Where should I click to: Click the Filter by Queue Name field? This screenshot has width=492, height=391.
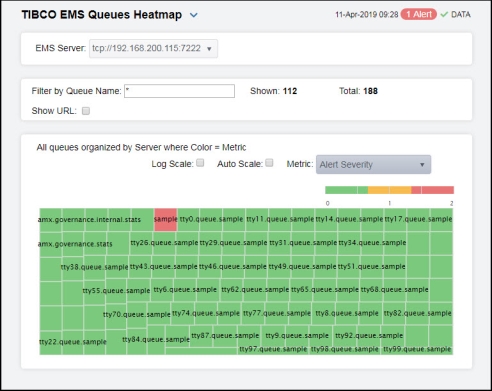point(179,91)
